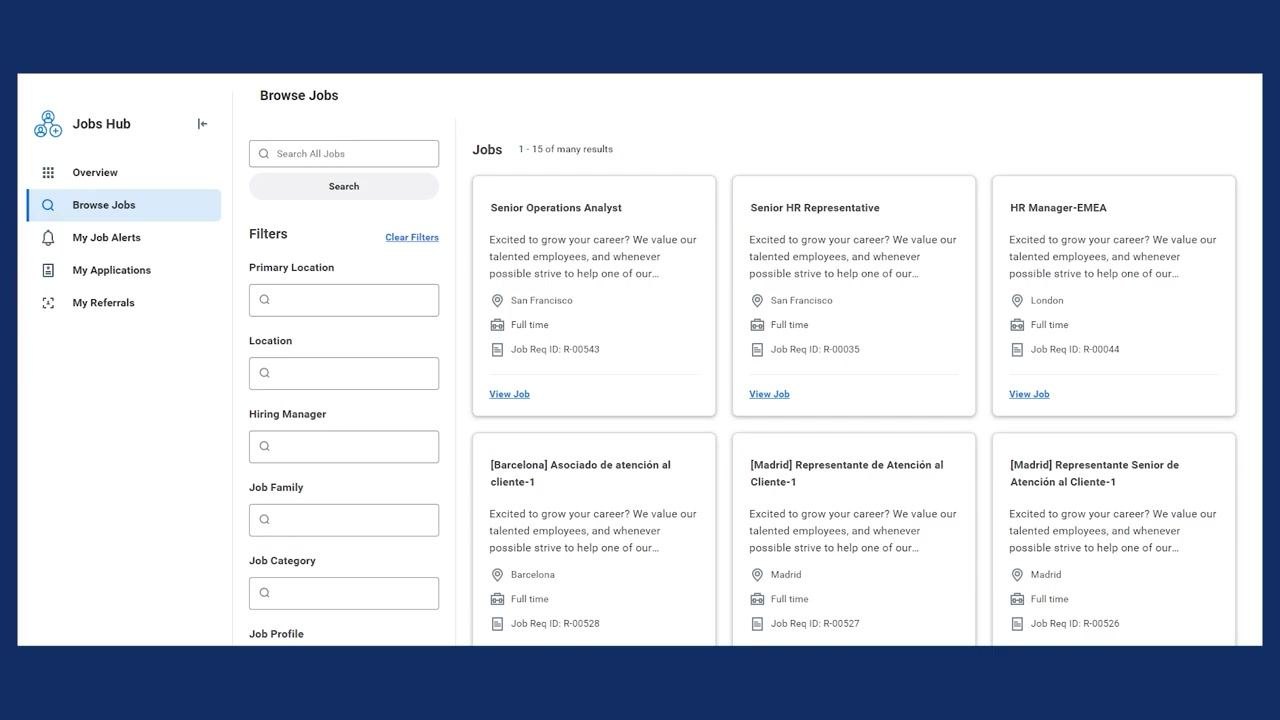
Task: Open the Hiring Manager filter field
Action: [x=344, y=447]
